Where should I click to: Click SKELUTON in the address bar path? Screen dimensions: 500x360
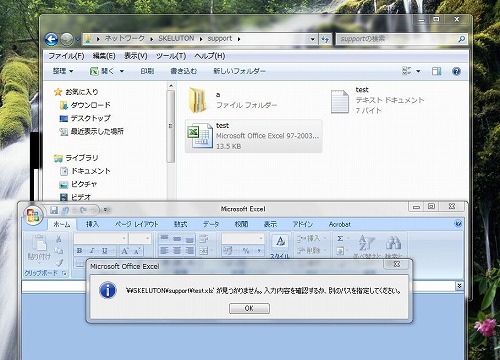pos(176,39)
